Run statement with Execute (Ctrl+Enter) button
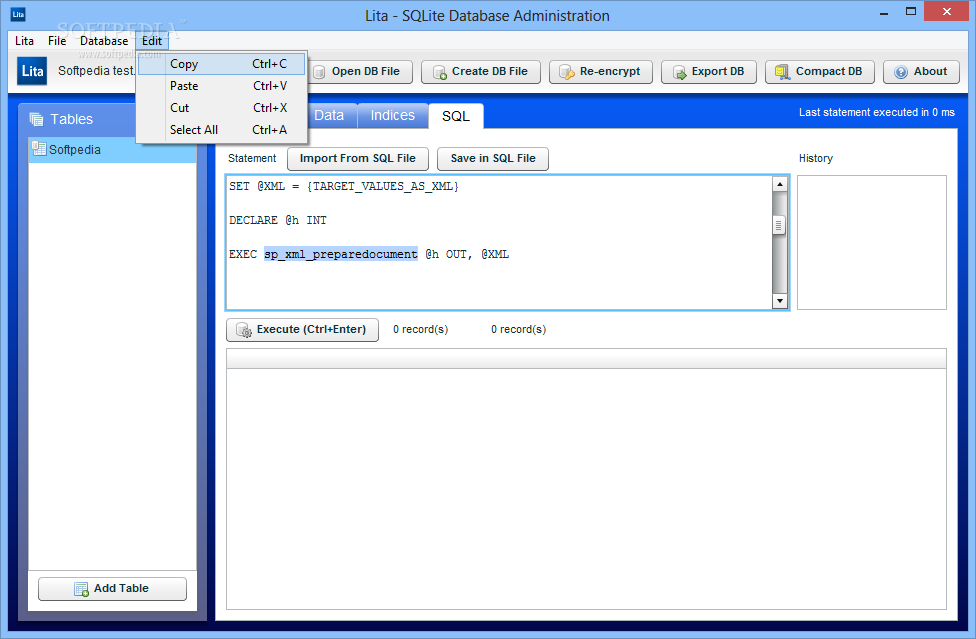 click(x=303, y=330)
